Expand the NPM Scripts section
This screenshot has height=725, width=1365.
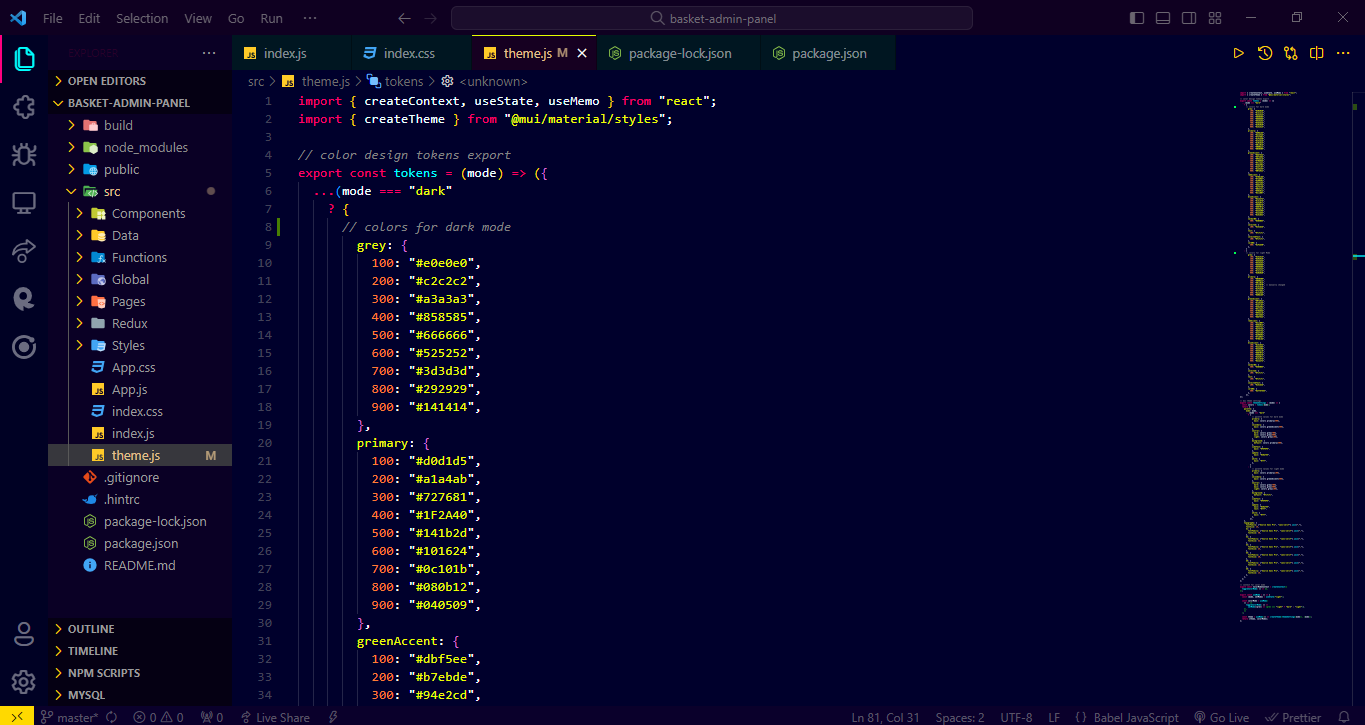[140, 673]
